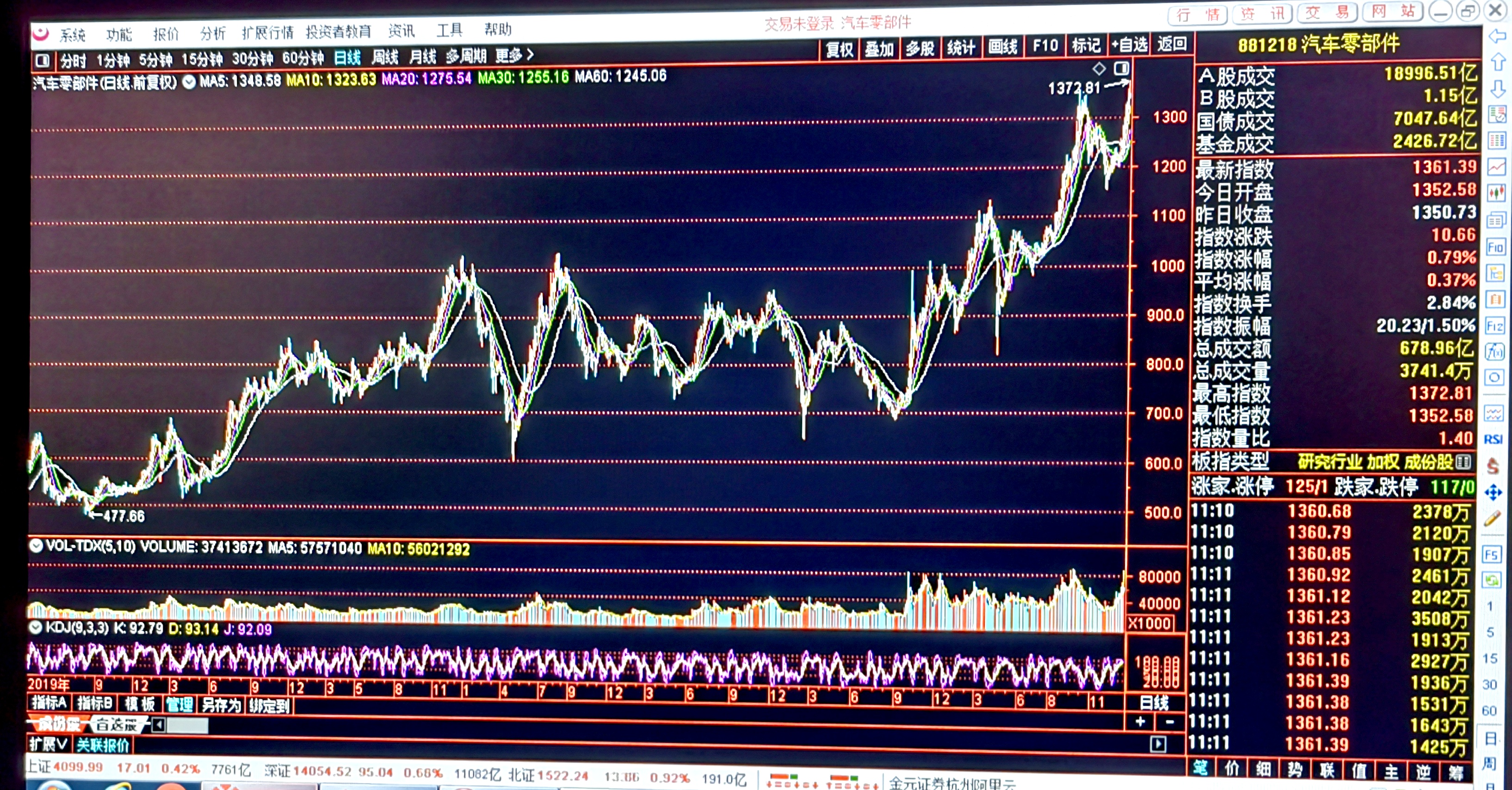Toggle the panel square above the chart

(x=1121, y=68)
